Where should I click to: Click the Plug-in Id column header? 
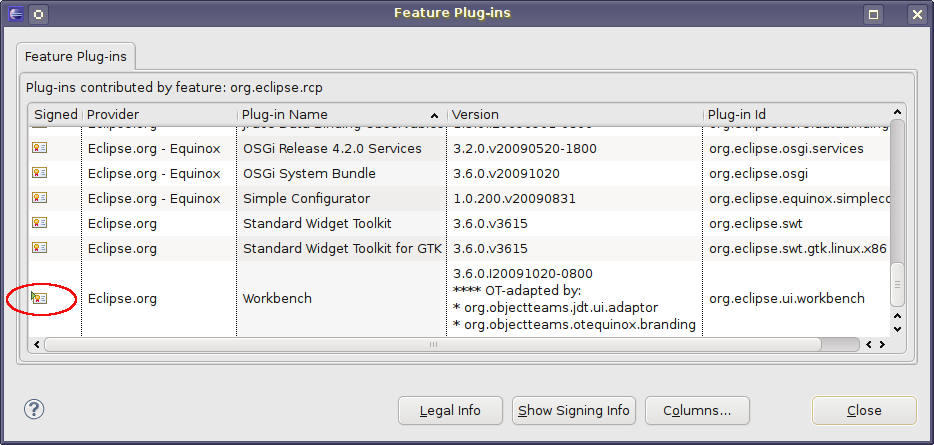tap(795, 115)
